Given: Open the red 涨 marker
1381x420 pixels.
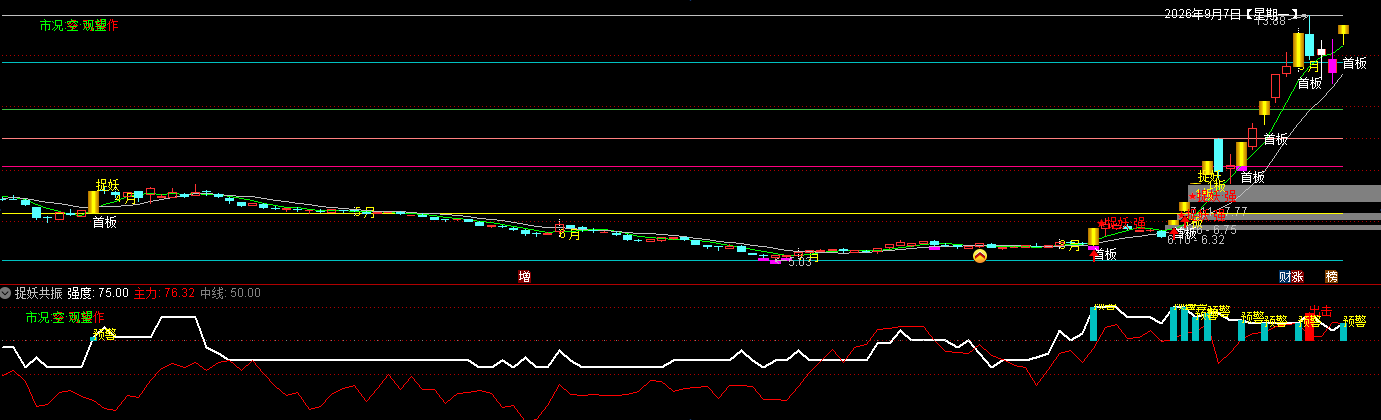Looking at the screenshot, I should click(x=1297, y=276).
